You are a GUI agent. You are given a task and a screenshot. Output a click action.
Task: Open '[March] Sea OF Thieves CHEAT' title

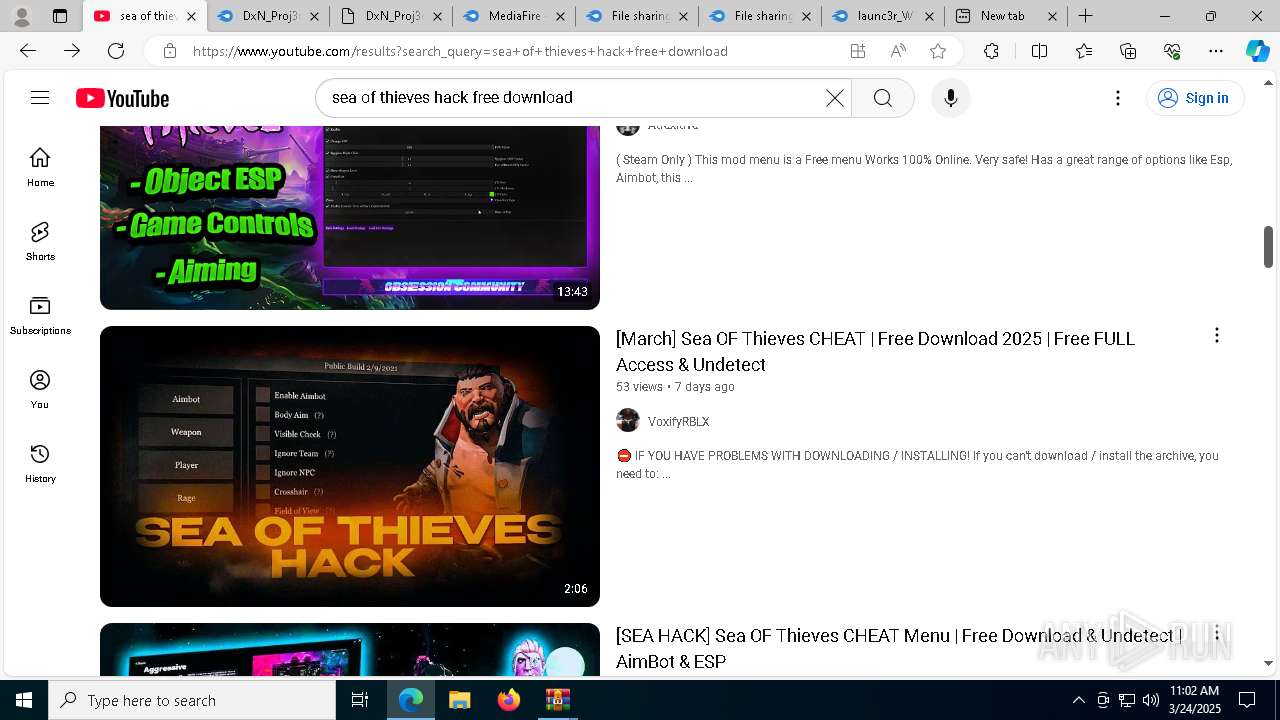(875, 351)
